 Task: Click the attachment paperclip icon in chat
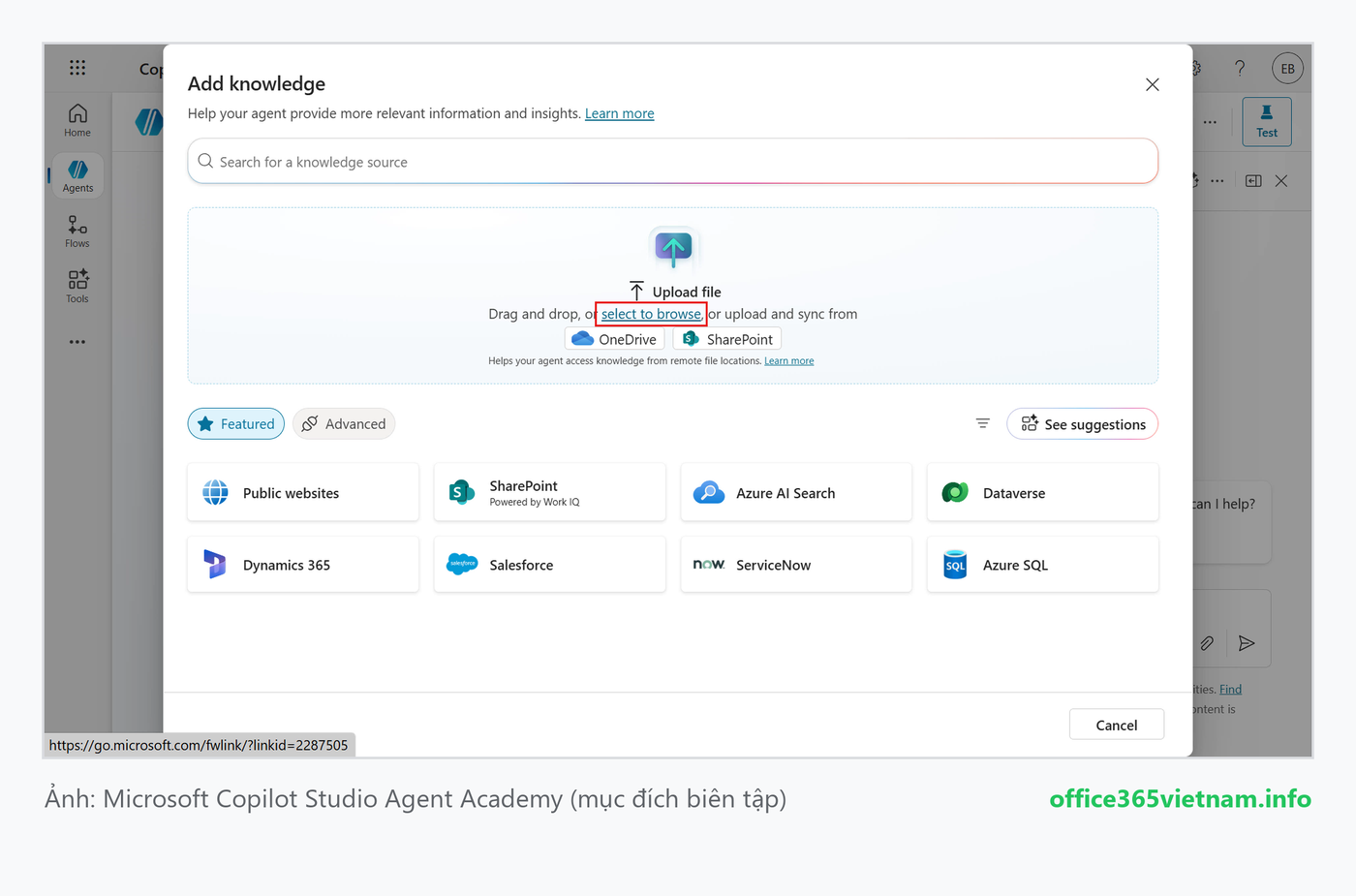click(1207, 643)
